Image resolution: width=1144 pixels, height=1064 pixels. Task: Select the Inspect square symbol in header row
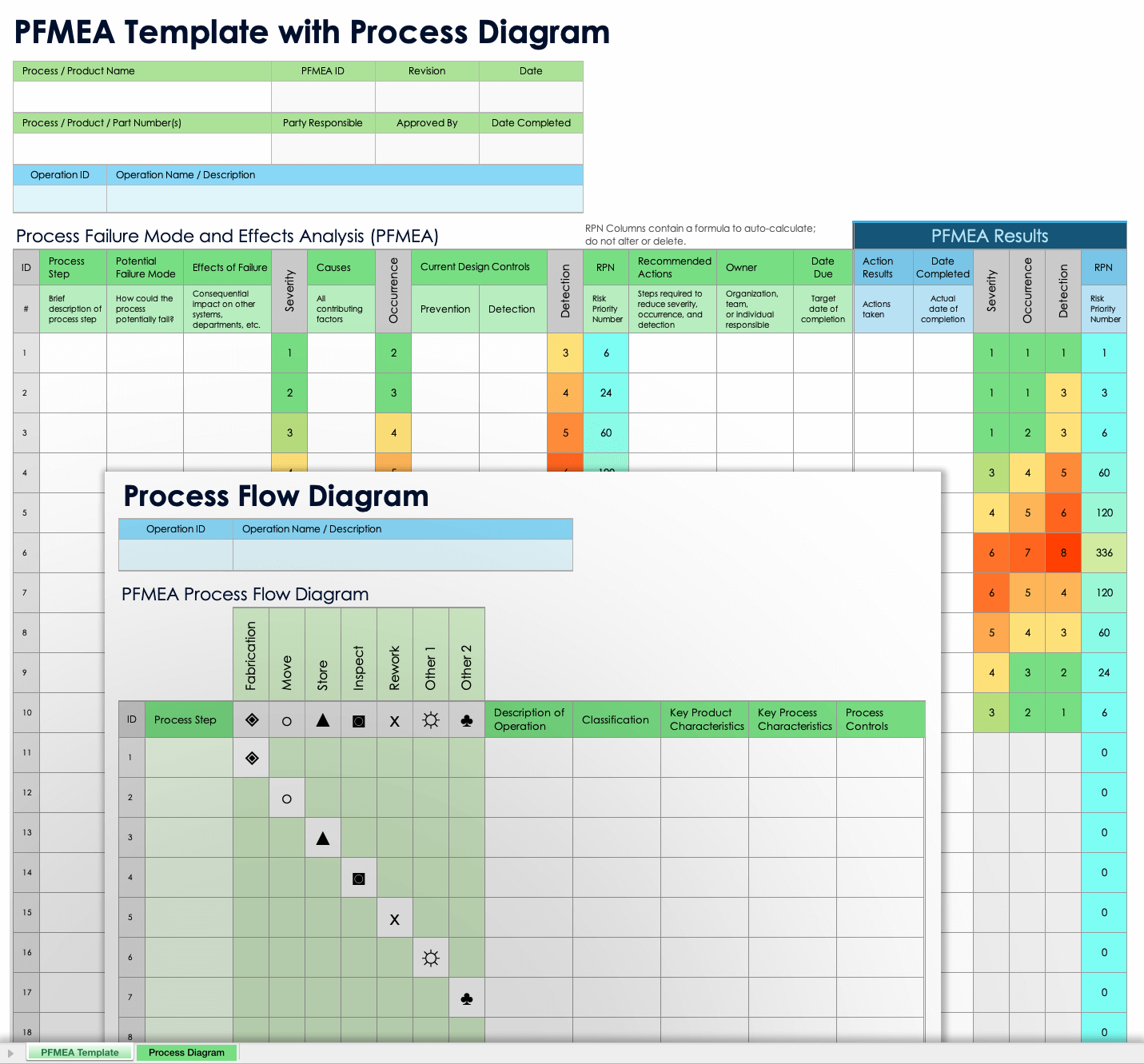(359, 721)
